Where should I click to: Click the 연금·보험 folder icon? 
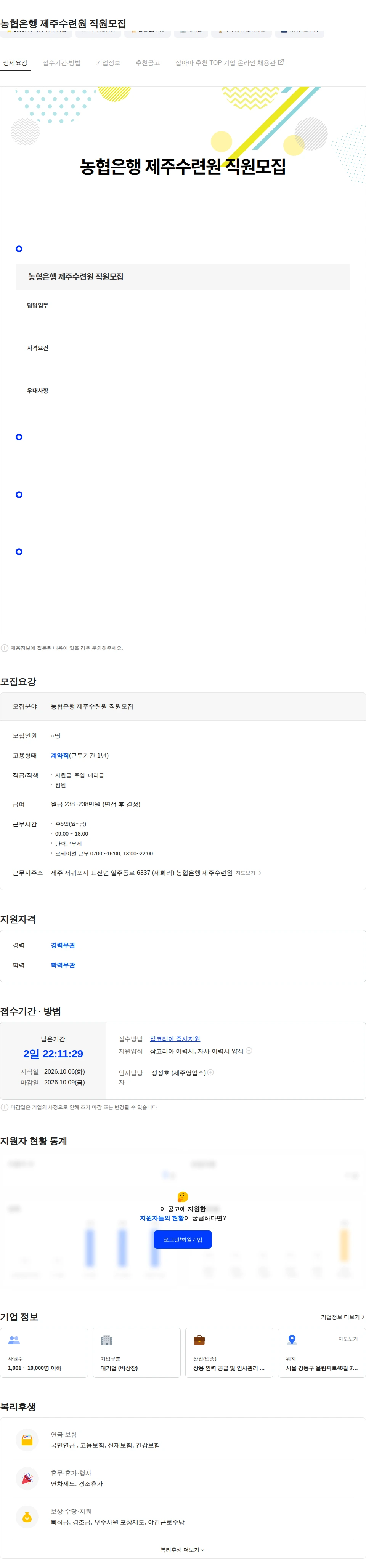[27, 1440]
